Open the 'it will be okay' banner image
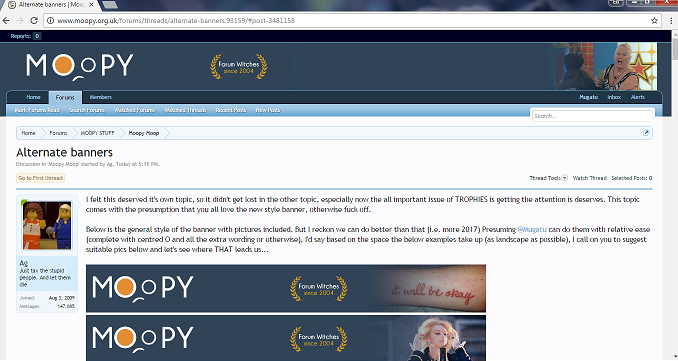 (286, 288)
